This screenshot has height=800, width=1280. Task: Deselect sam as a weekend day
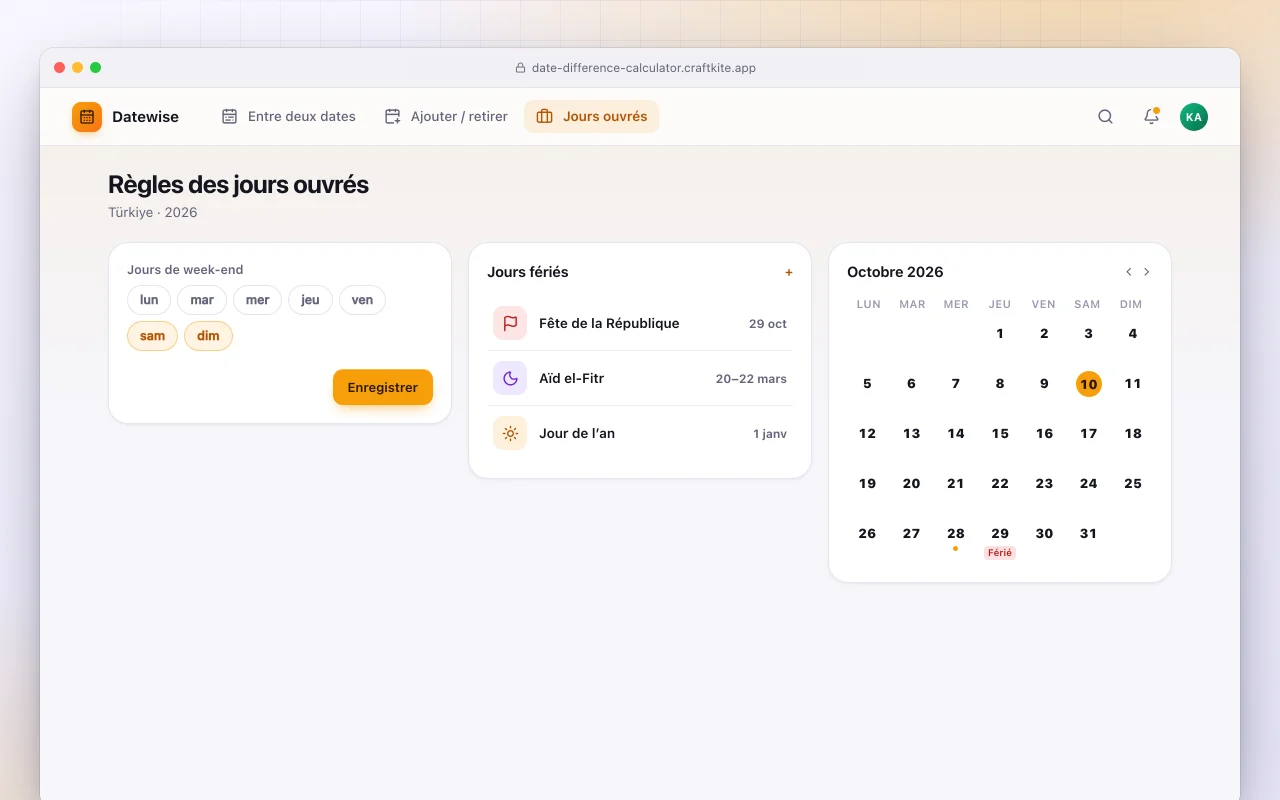[152, 336]
